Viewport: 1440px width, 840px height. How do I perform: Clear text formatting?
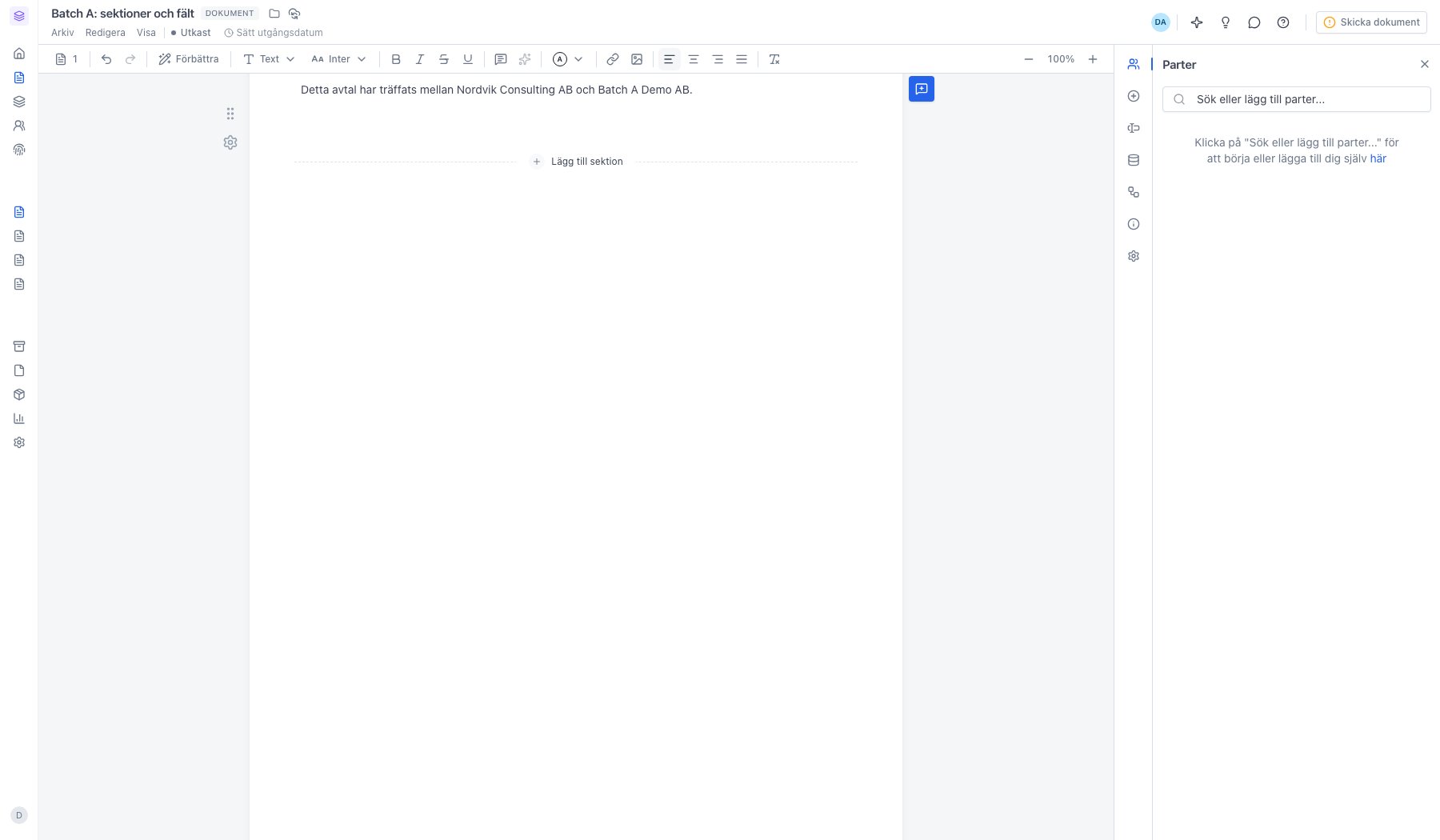[x=774, y=59]
